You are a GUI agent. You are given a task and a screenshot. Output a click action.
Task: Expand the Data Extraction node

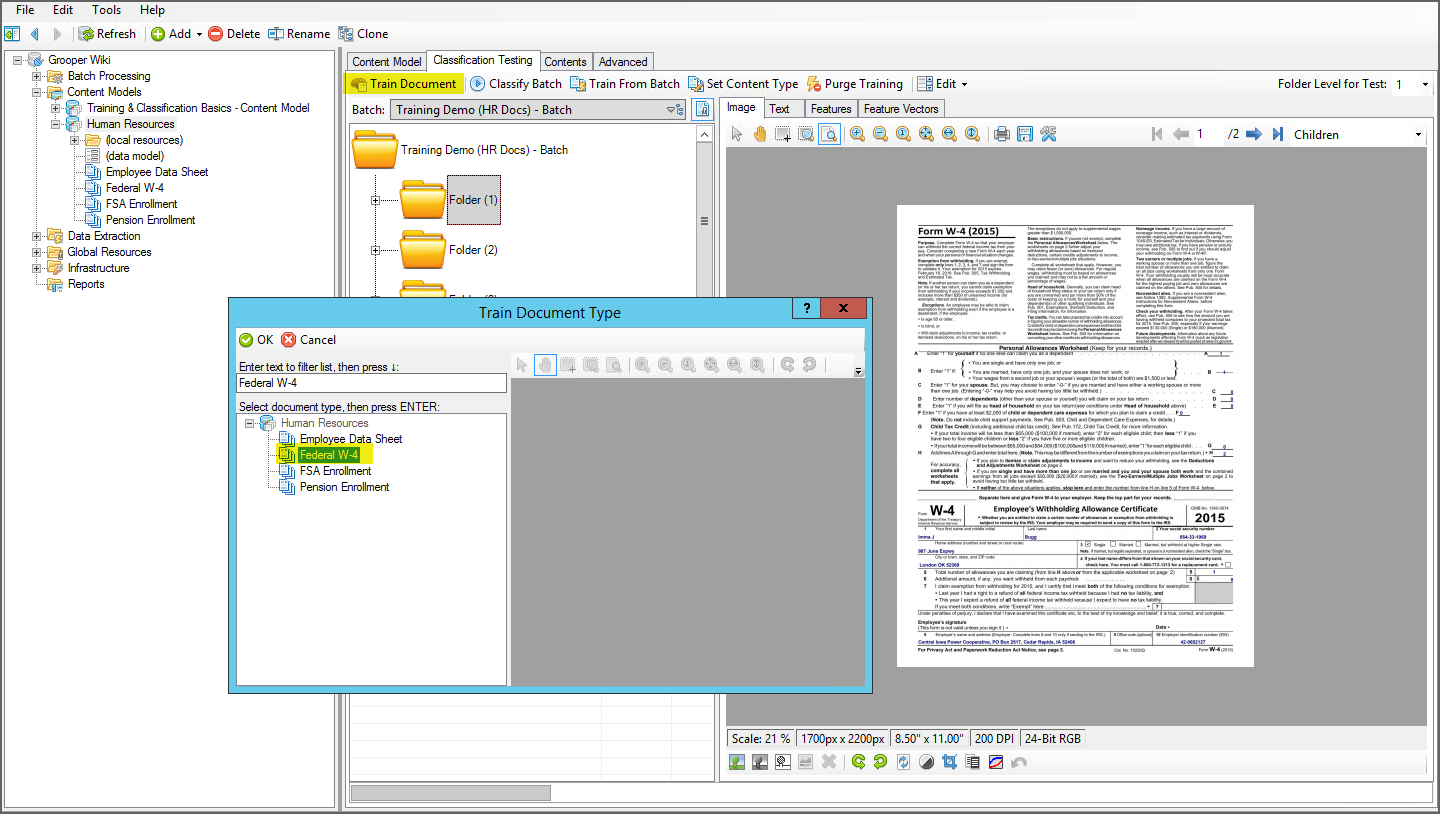coord(38,236)
